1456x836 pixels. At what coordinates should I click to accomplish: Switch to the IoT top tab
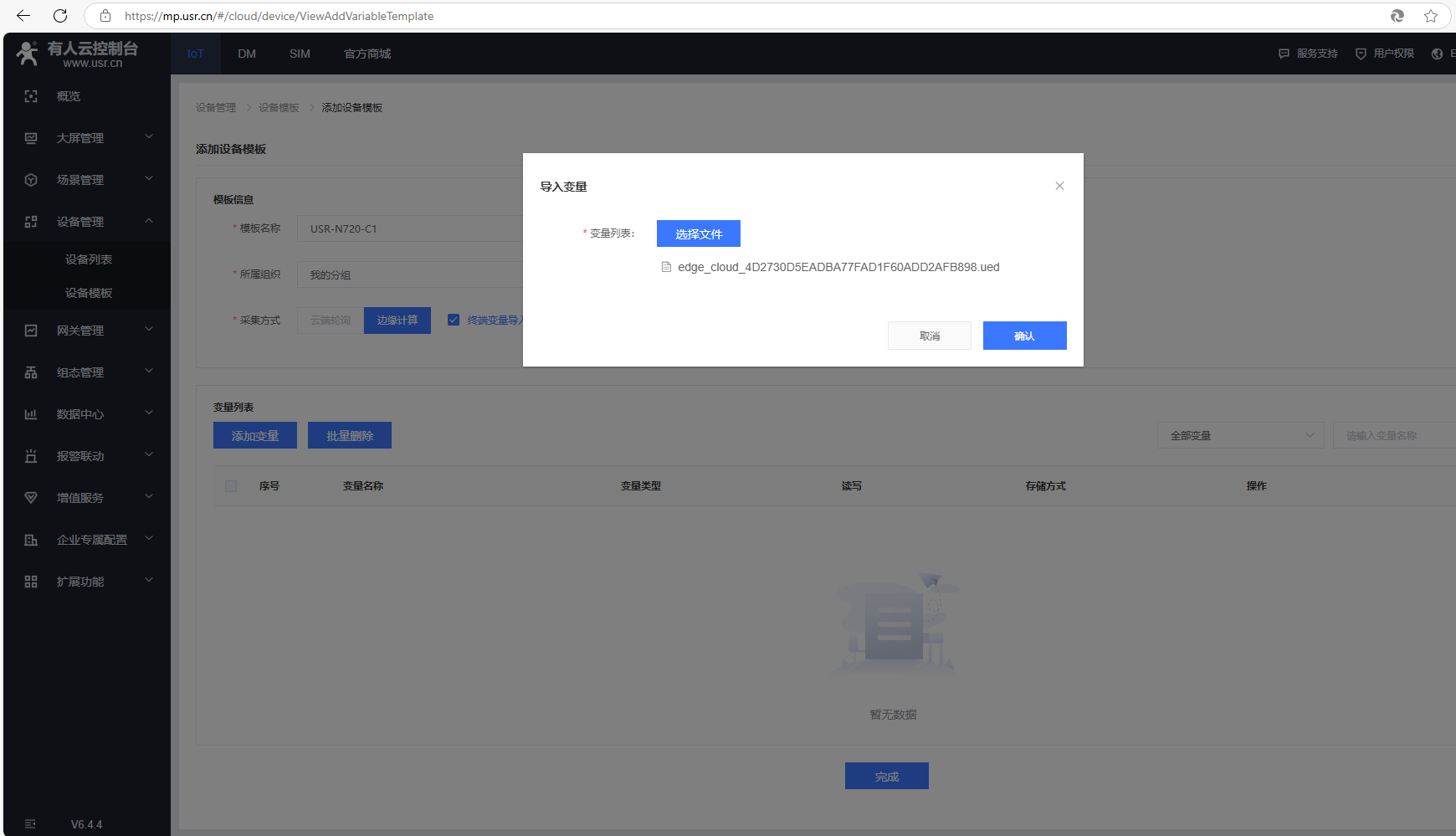[x=196, y=54]
